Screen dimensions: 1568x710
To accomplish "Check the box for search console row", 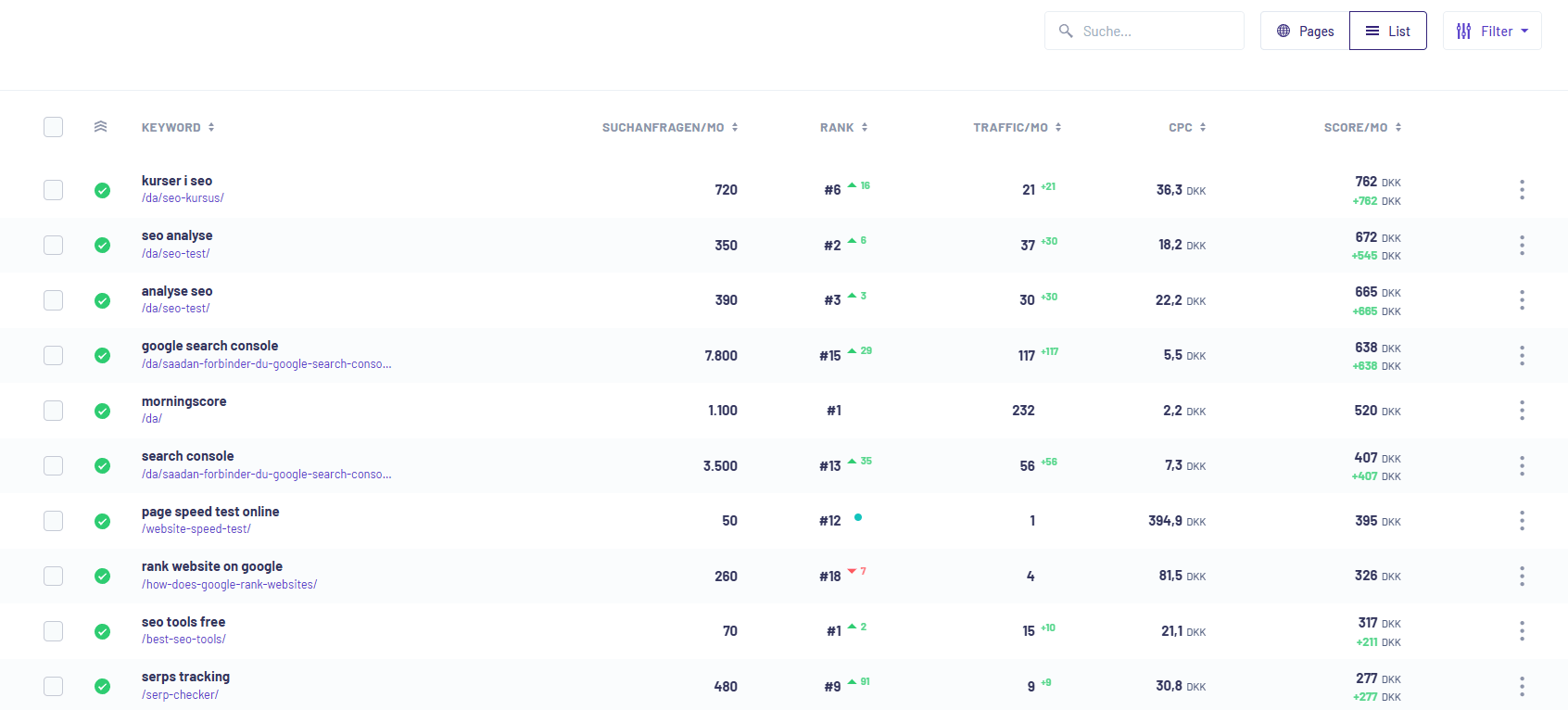I will tap(54, 465).
